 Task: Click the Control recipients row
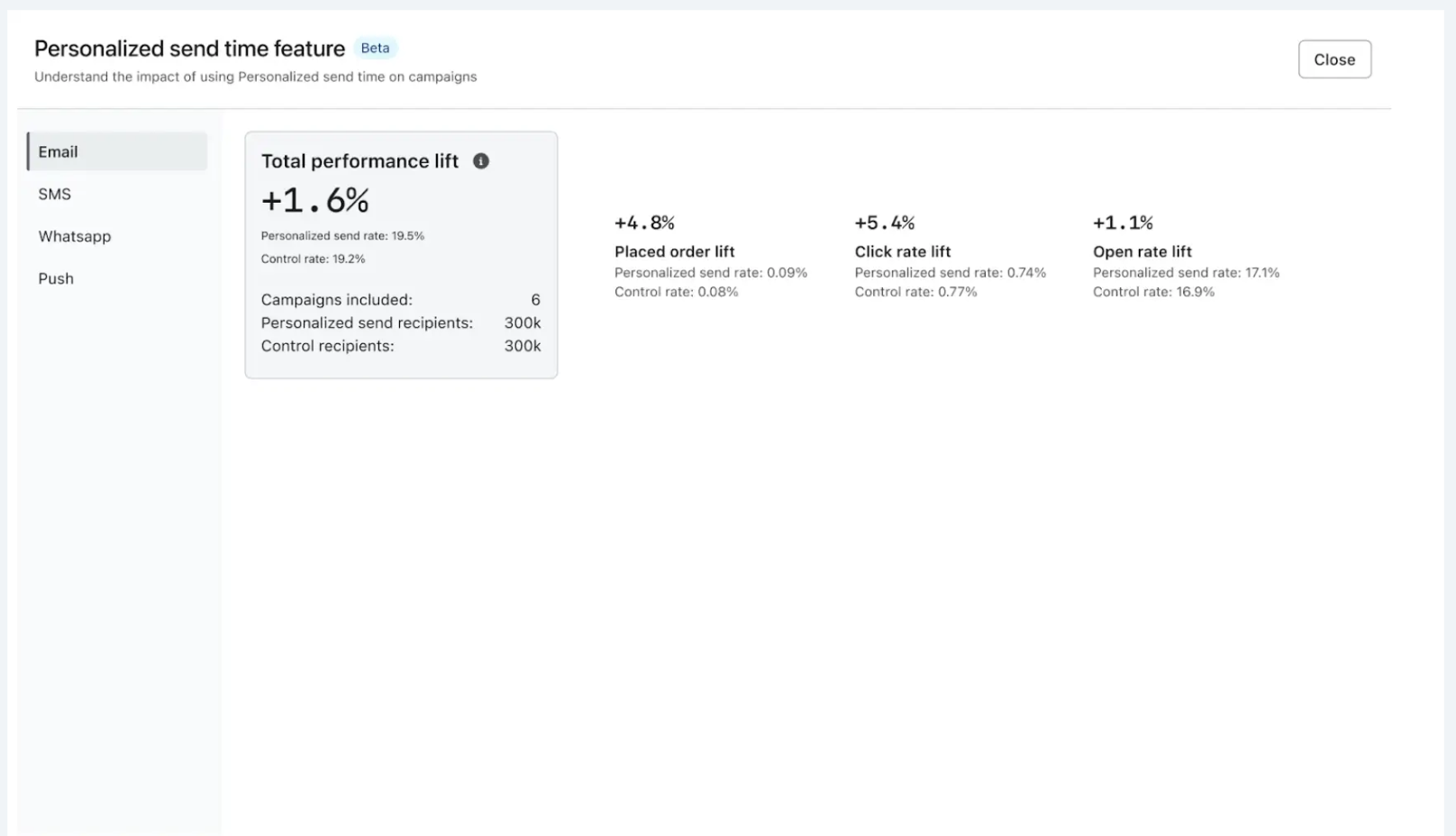(x=400, y=346)
